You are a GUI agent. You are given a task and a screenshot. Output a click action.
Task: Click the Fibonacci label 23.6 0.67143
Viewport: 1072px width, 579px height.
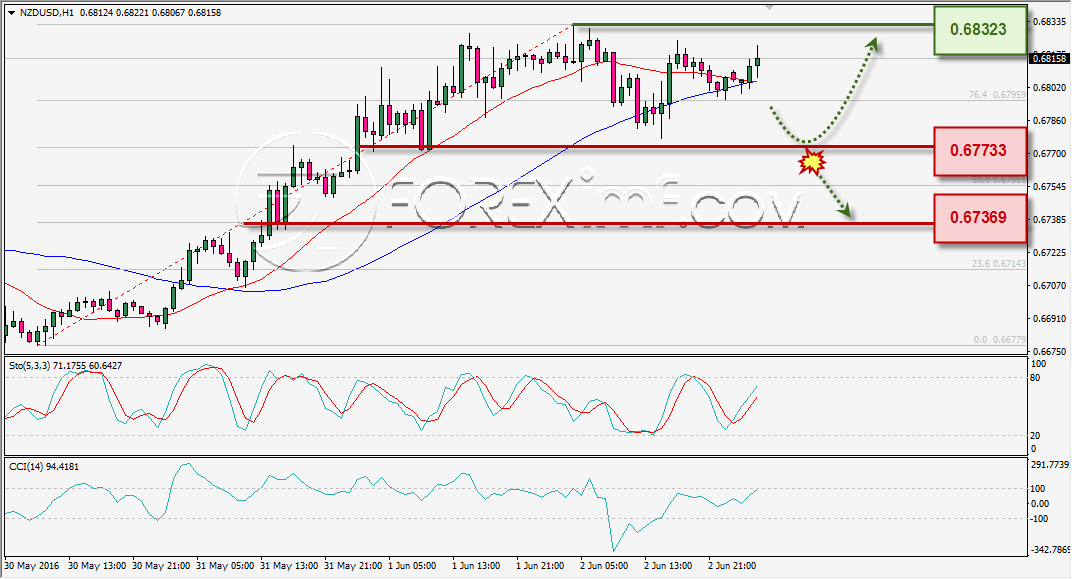(998, 264)
